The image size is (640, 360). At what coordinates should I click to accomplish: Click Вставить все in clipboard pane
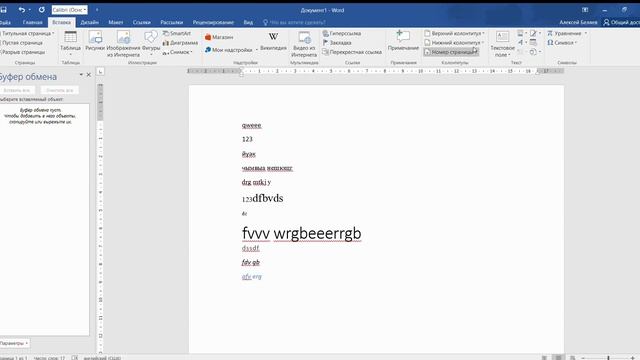click(x=17, y=90)
